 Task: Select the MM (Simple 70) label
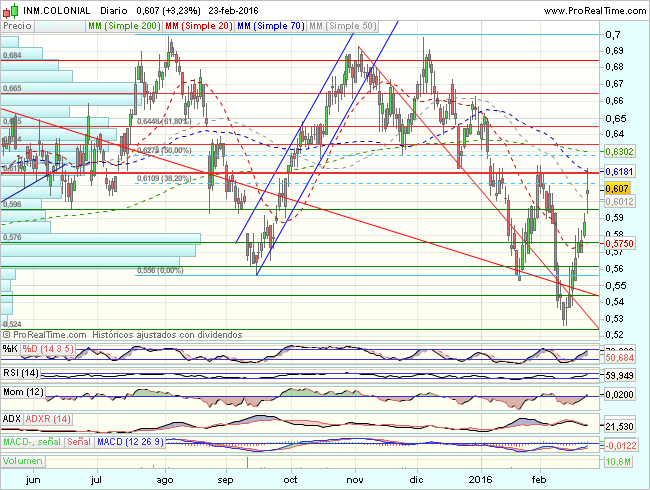click(271, 26)
